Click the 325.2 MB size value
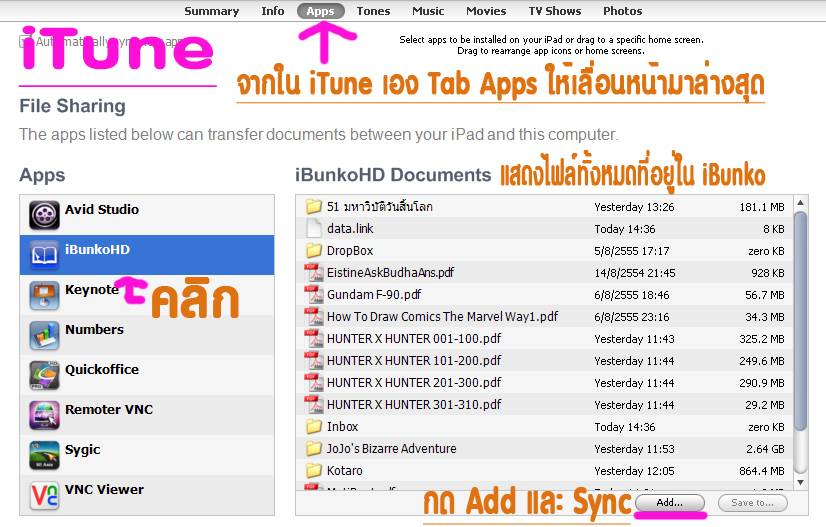Viewport: 826px width, 527px height. (762, 339)
